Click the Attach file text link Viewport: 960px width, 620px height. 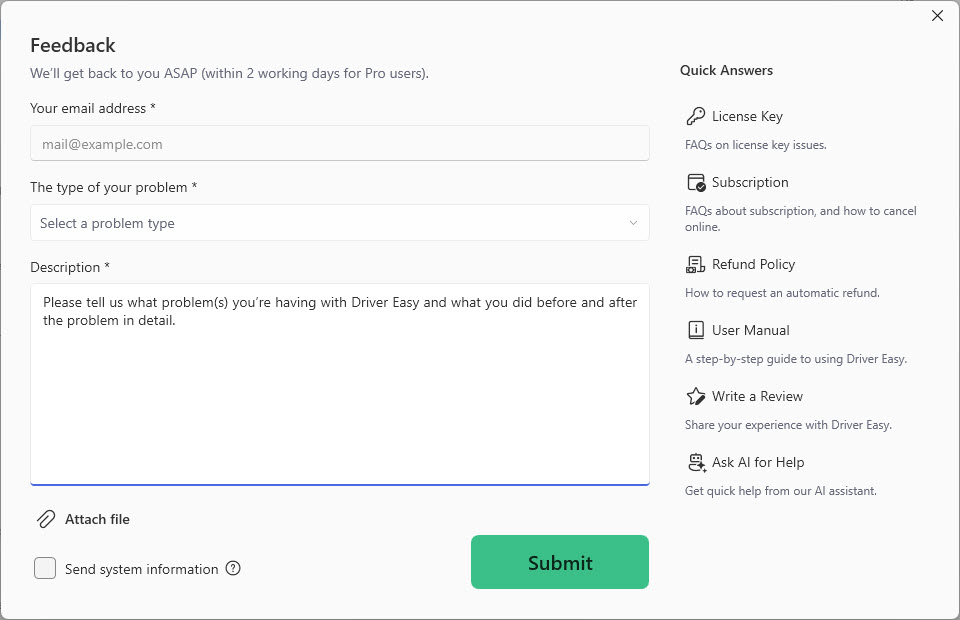click(x=97, y=519)
